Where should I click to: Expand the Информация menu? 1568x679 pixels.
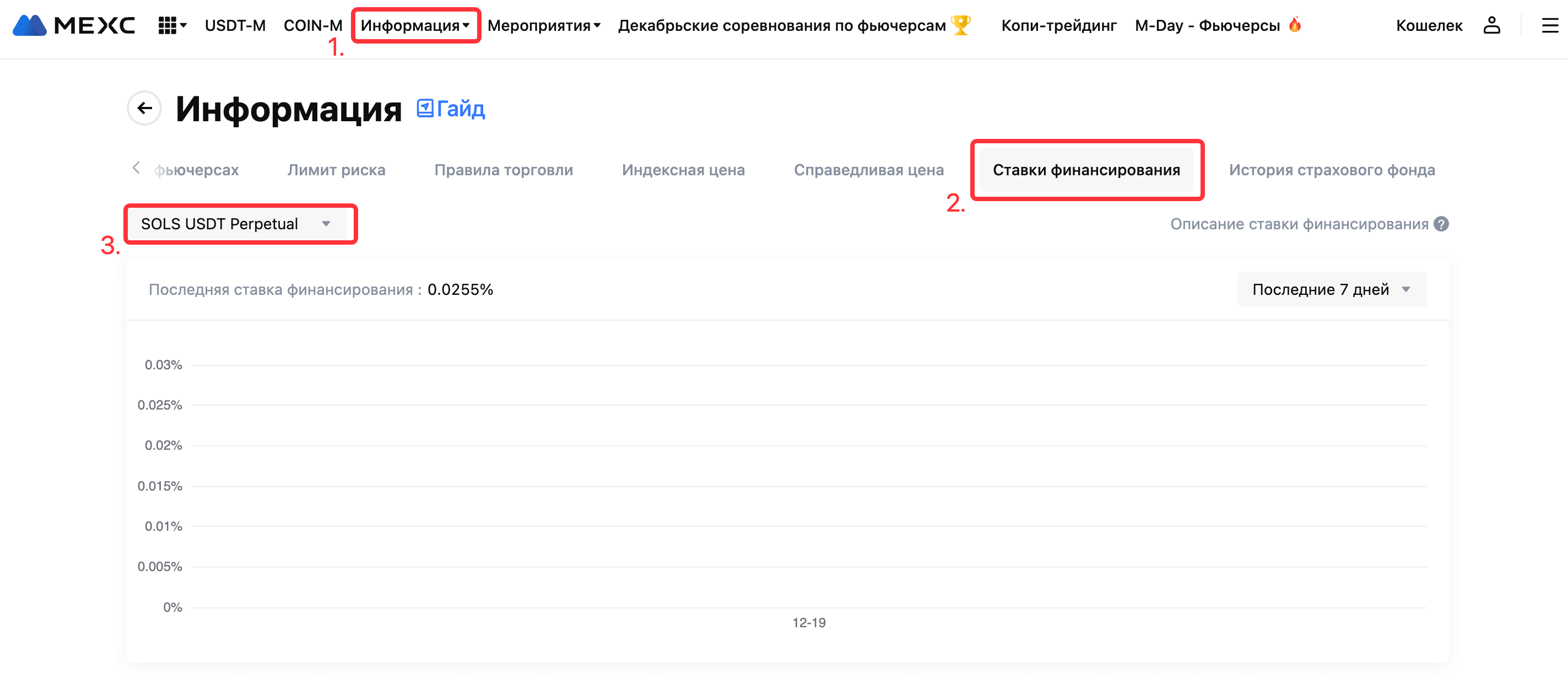415,25
